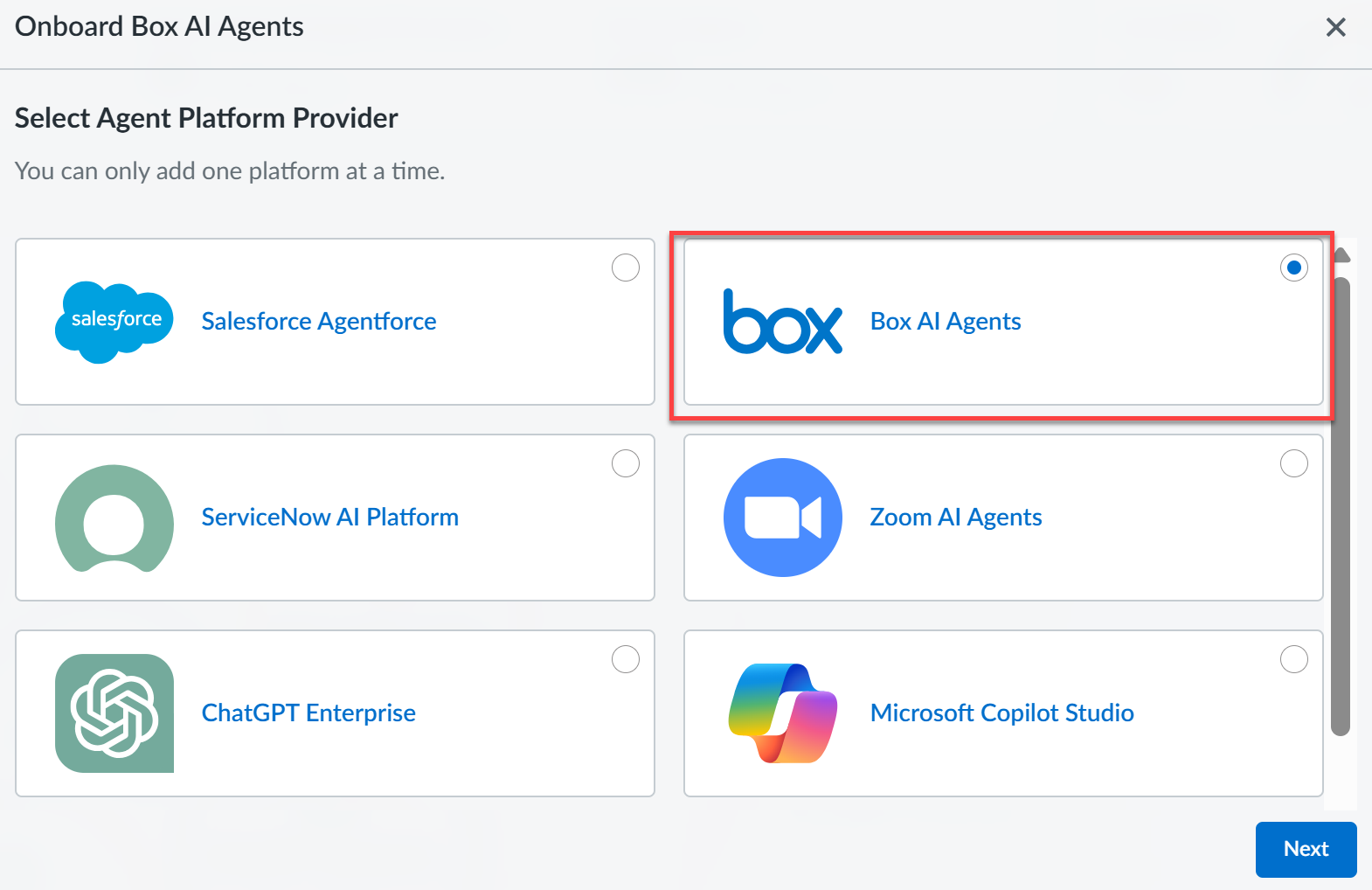The width and height of the screenshot is (1372, 890).
Task: Click the Microsoft Copilot Studio text
Action: click(x=1001, y=713)
